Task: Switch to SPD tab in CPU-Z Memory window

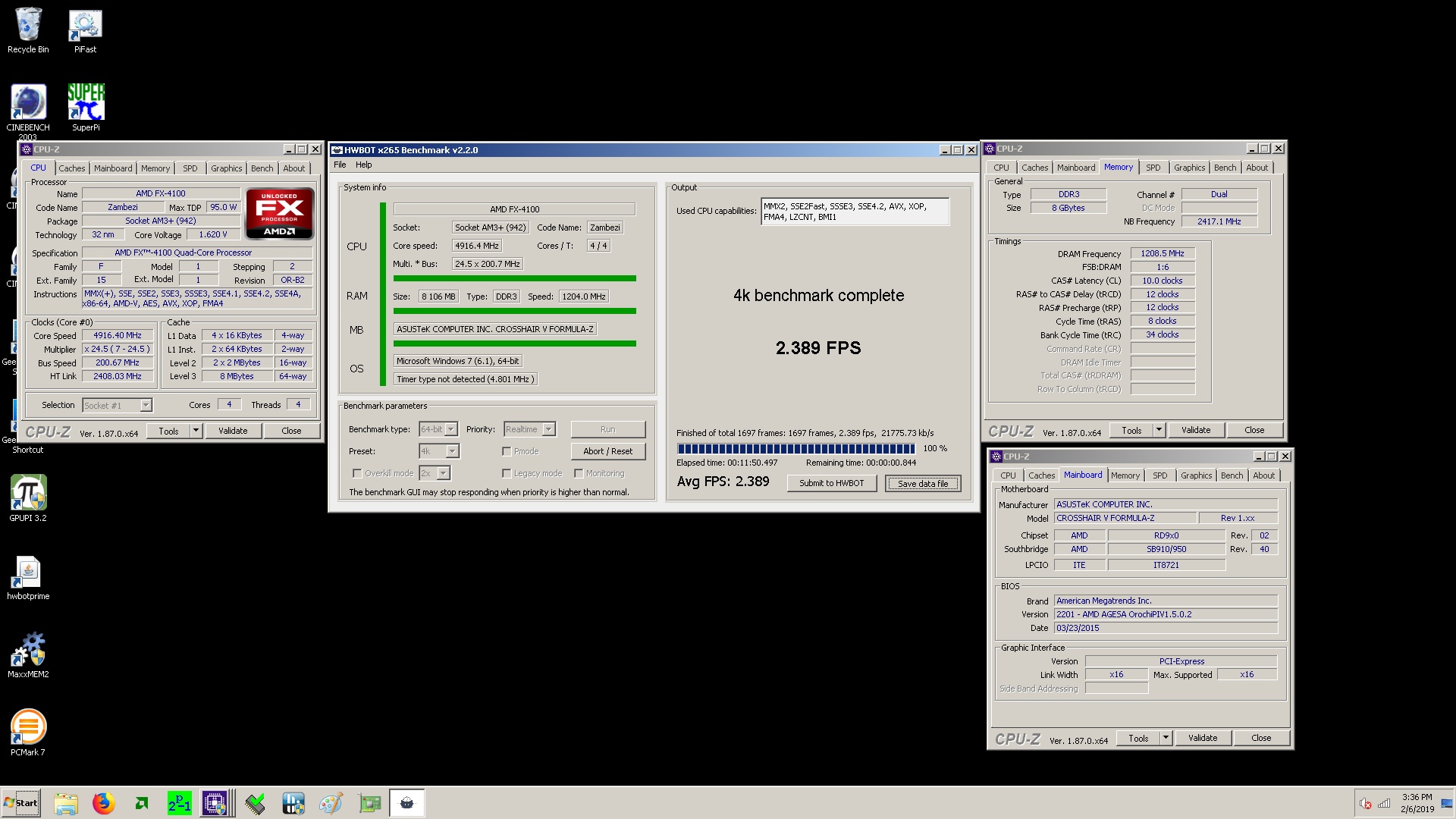Action: click(x=1153, y=168)
